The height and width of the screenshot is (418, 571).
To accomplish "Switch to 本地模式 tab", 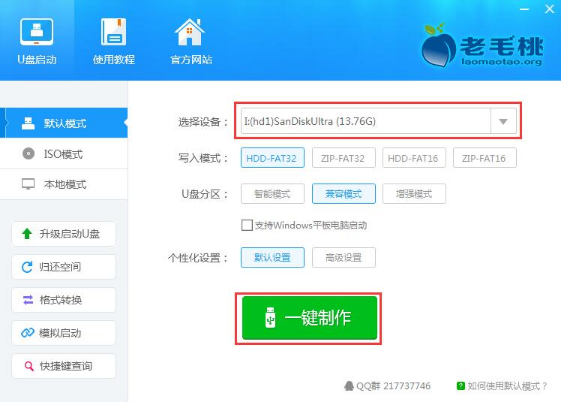I will pos(64,184).
